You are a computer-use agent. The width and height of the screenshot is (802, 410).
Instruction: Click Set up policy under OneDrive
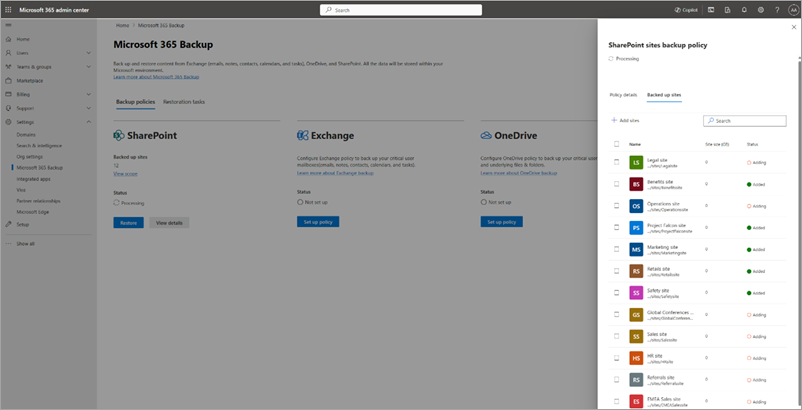[x=502, y=222]
